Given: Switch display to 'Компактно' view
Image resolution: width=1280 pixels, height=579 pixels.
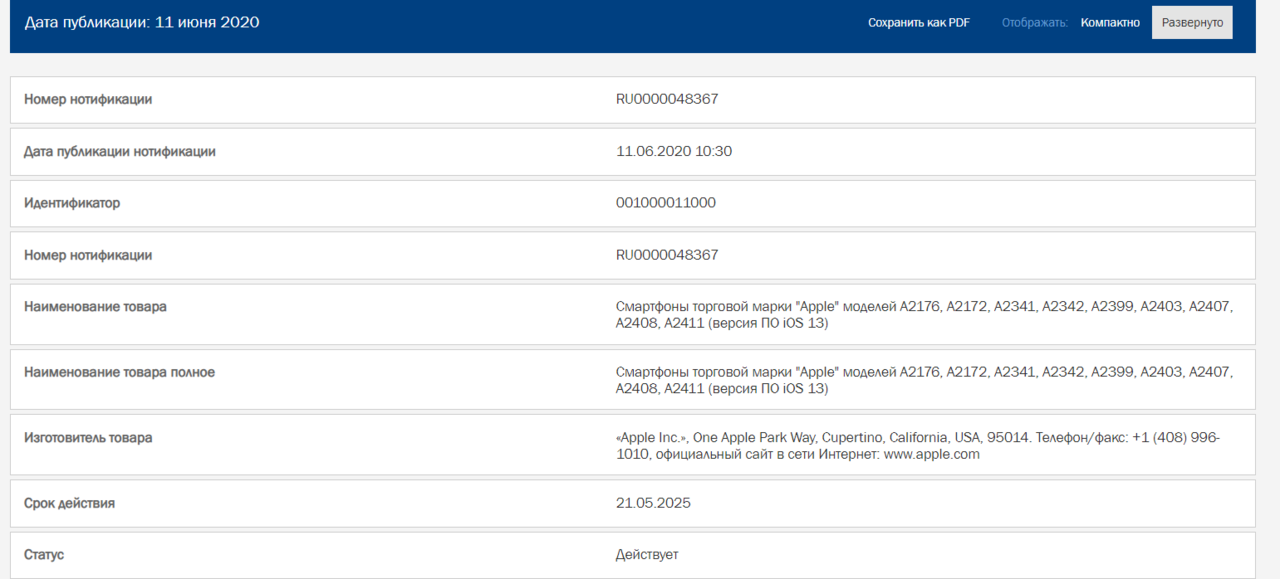Looking at the screenshot, I should [1110, 23].
